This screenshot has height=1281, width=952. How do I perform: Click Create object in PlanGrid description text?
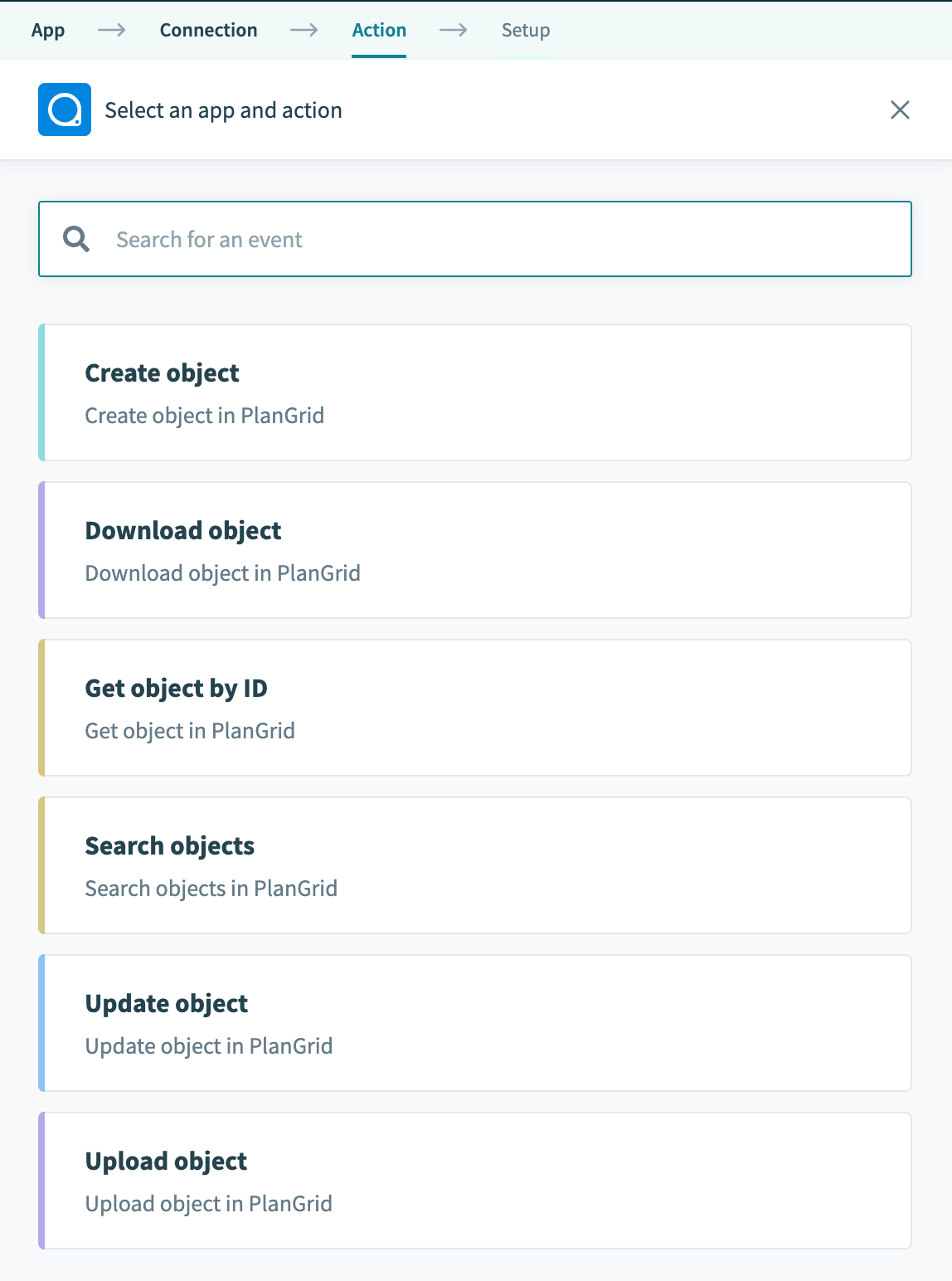pyautogui.click(x=205, y=415)
